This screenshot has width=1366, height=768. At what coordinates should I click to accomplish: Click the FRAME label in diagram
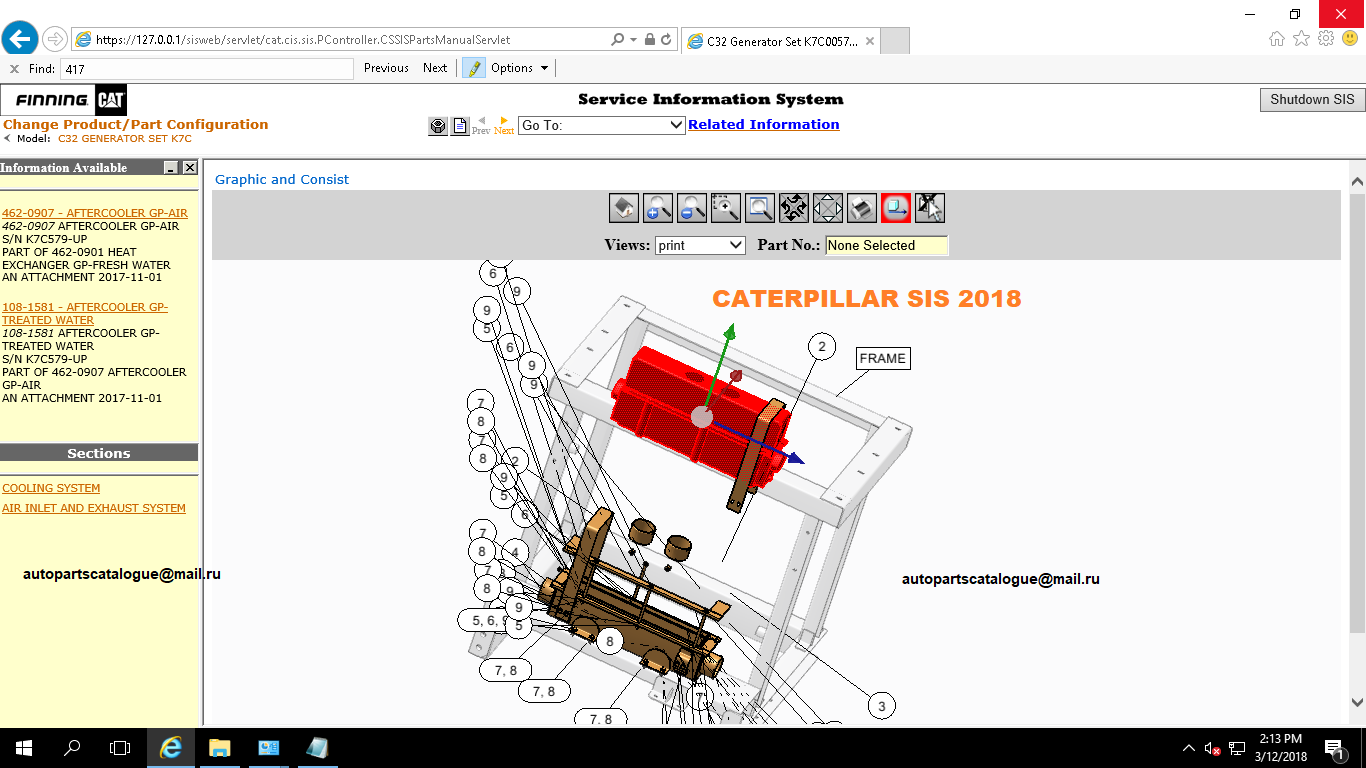(883, 359)
